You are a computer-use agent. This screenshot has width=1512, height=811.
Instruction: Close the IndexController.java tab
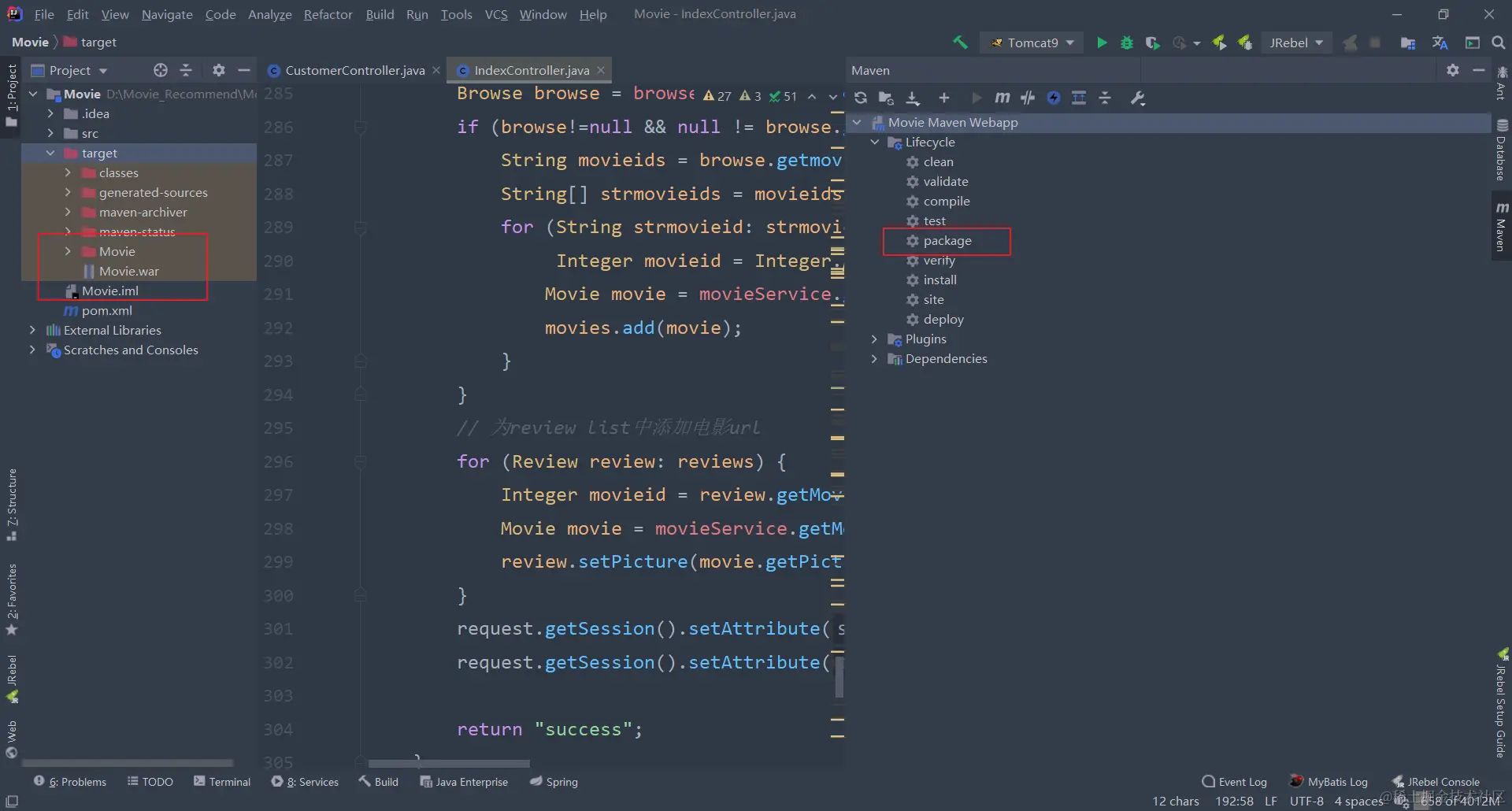601,70
